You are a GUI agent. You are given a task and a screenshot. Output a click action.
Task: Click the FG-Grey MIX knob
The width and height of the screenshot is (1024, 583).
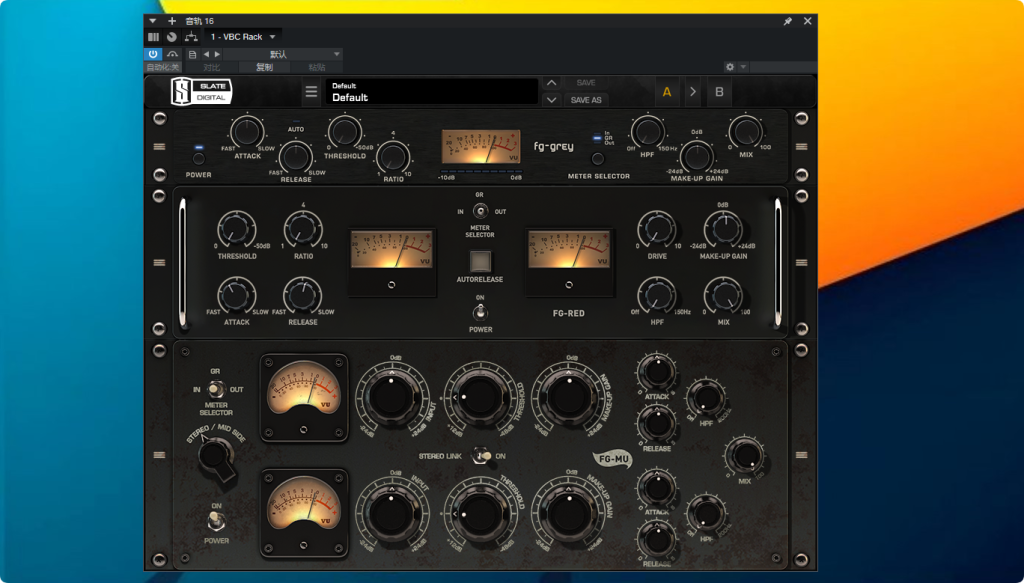coord(745,132)
